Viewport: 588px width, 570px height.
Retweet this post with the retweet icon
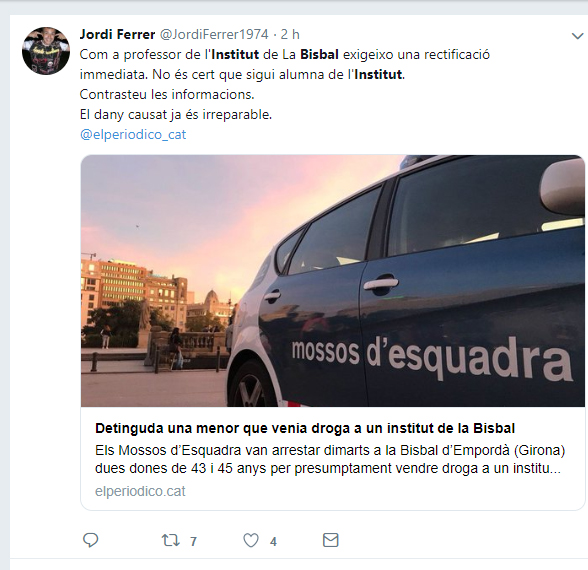click(x=171, y=540)
